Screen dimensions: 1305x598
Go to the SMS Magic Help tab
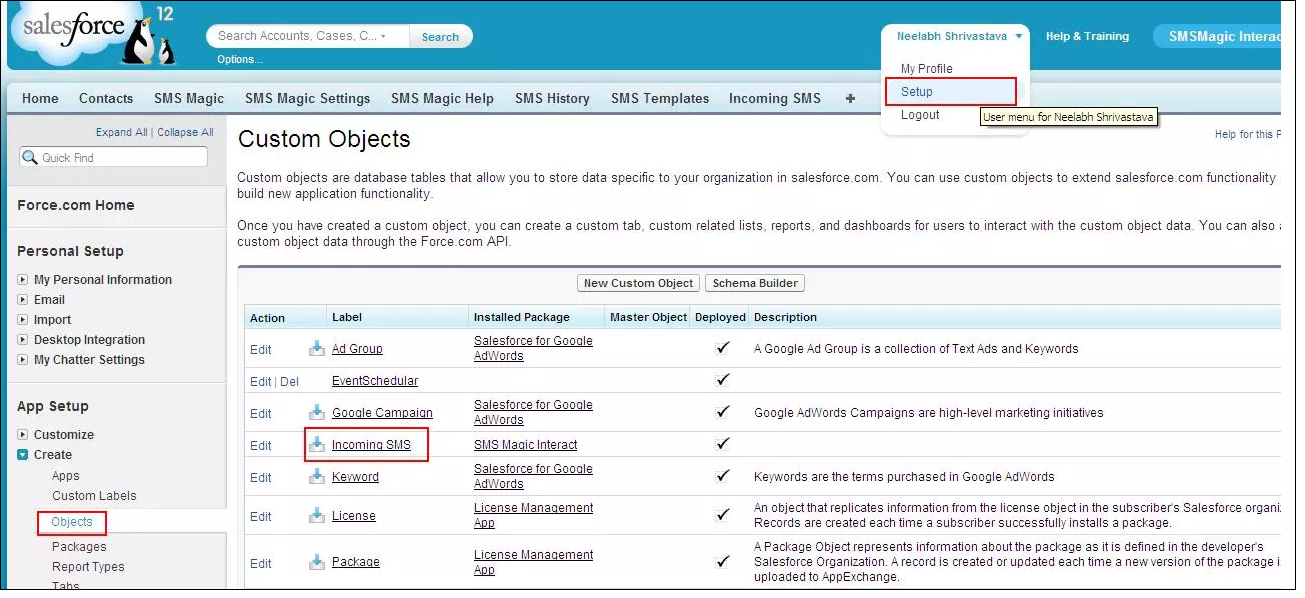pos(442,98)
